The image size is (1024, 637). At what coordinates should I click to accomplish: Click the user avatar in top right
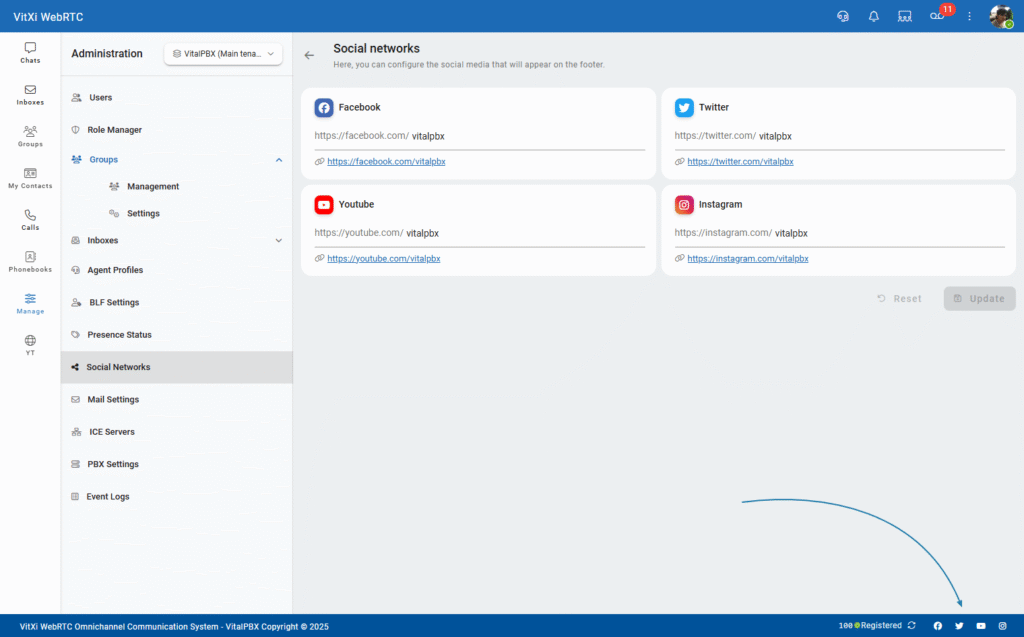click(1000, 16)
